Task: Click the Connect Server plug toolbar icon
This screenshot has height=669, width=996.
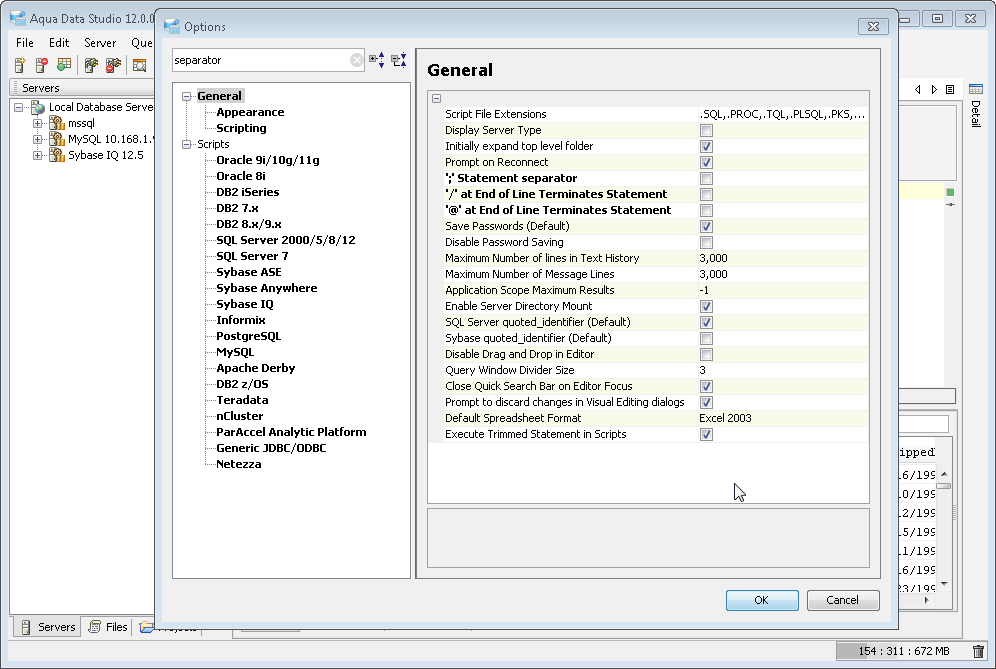Action: (91, 65)
